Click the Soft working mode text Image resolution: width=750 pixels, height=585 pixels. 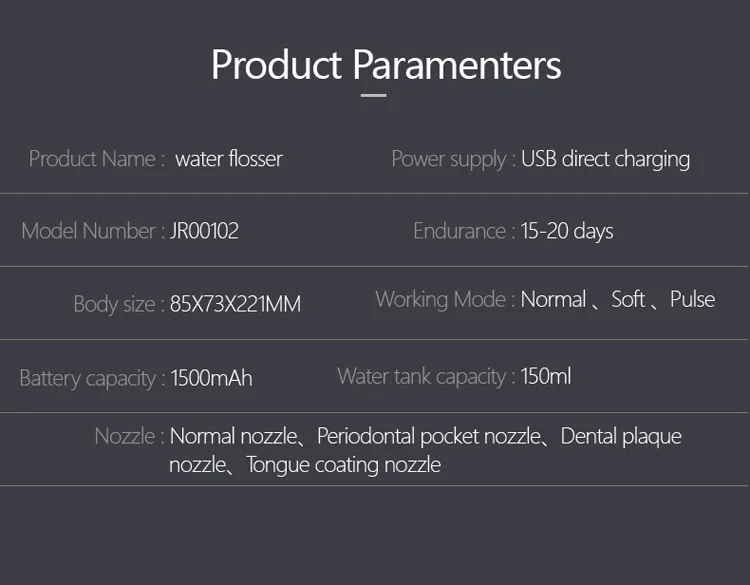628,300
